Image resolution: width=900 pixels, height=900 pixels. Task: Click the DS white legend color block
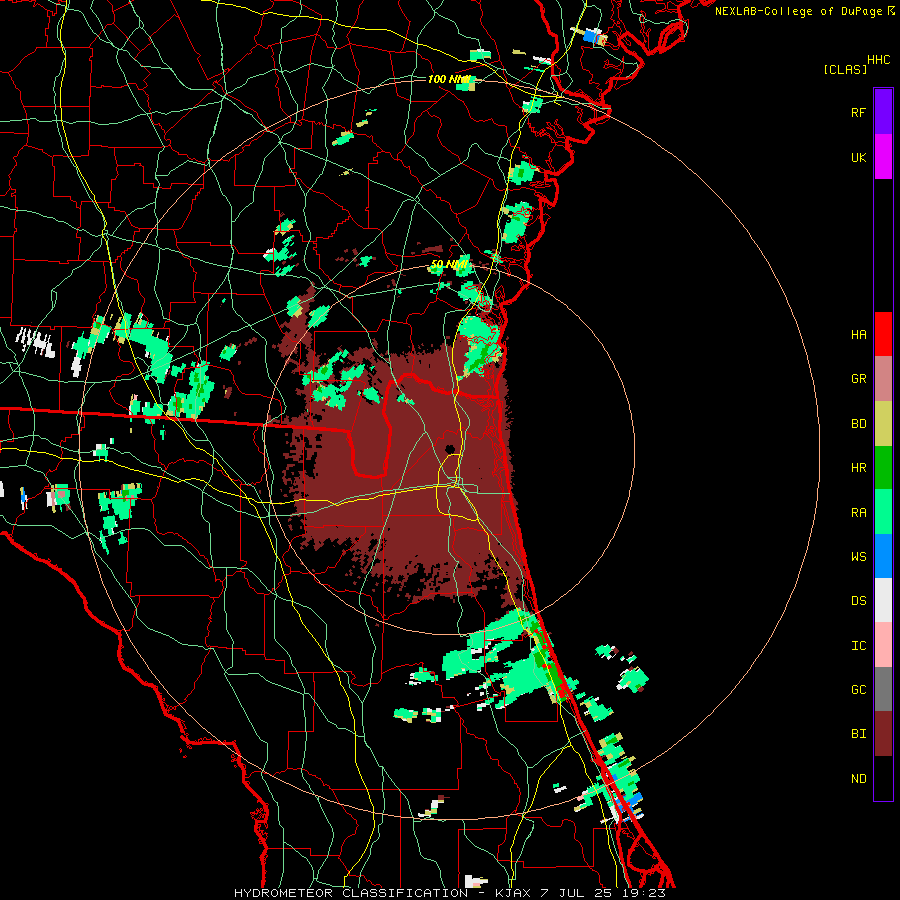click(883, 600)
